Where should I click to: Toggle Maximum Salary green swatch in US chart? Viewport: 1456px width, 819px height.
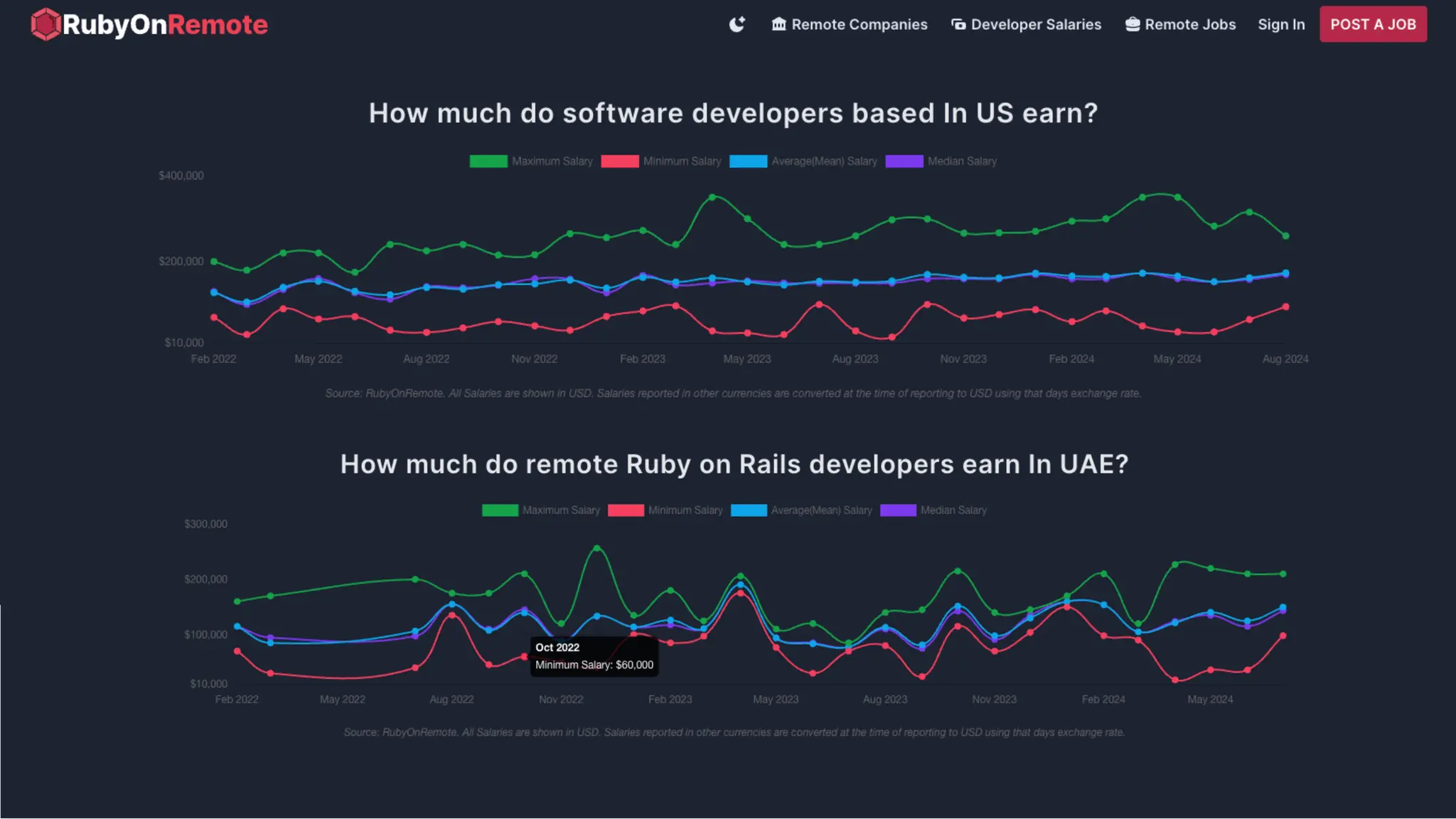point(488,161)
